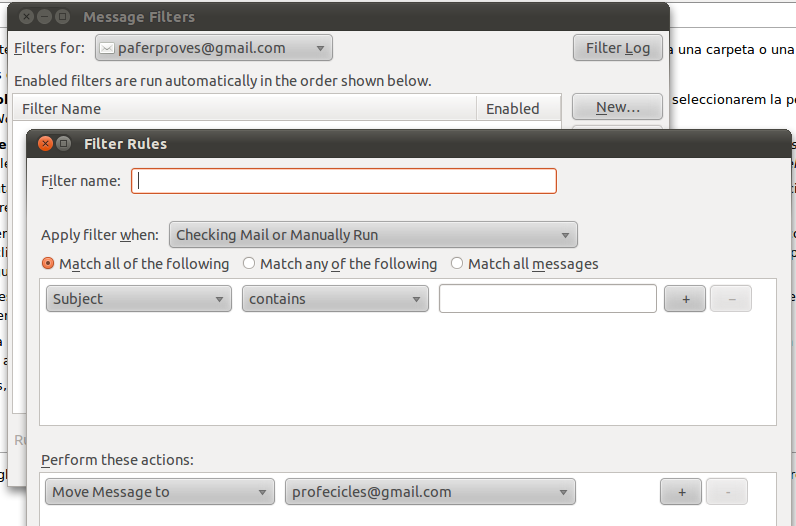Expand the contains condition dropdown
796x526 pixels.
click(x=335, y=299)
